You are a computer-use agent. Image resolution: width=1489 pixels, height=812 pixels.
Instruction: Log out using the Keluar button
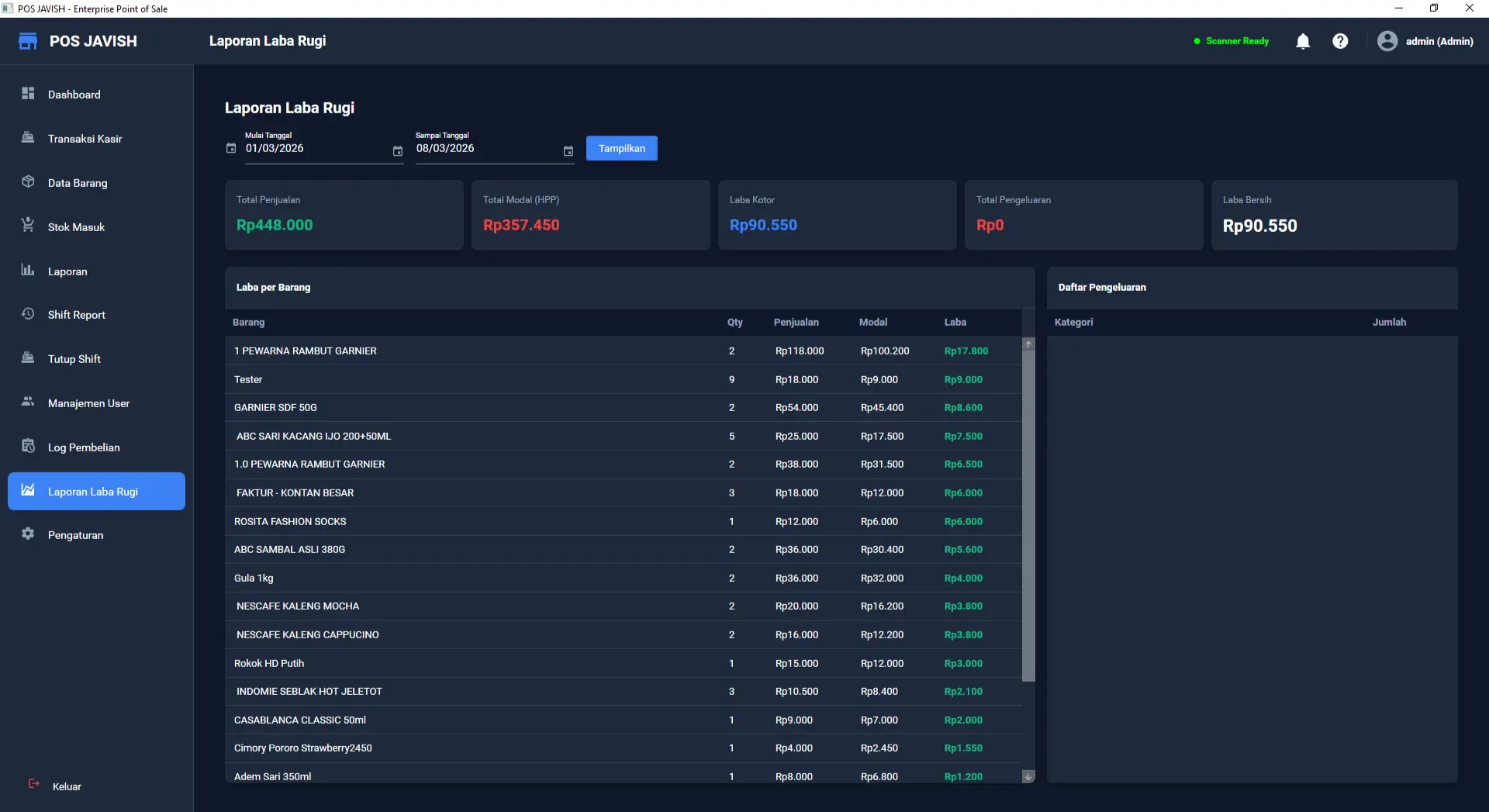66,786
